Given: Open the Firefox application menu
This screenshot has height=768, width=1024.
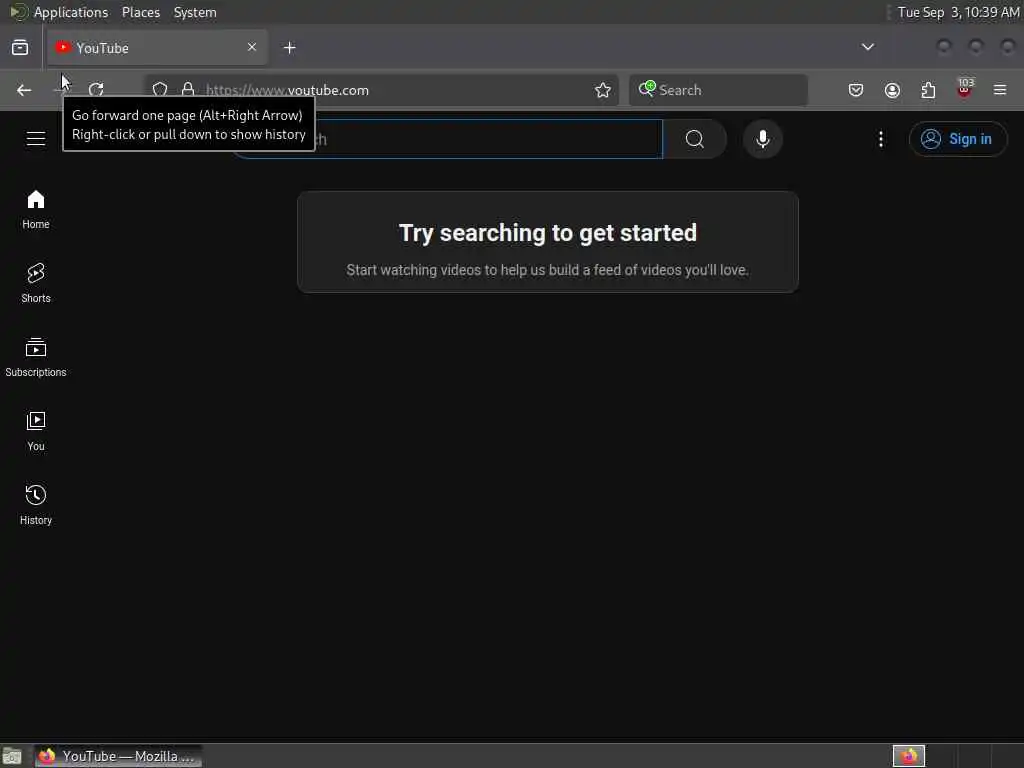Looking at the screenshot, I should pos(1000,90).
